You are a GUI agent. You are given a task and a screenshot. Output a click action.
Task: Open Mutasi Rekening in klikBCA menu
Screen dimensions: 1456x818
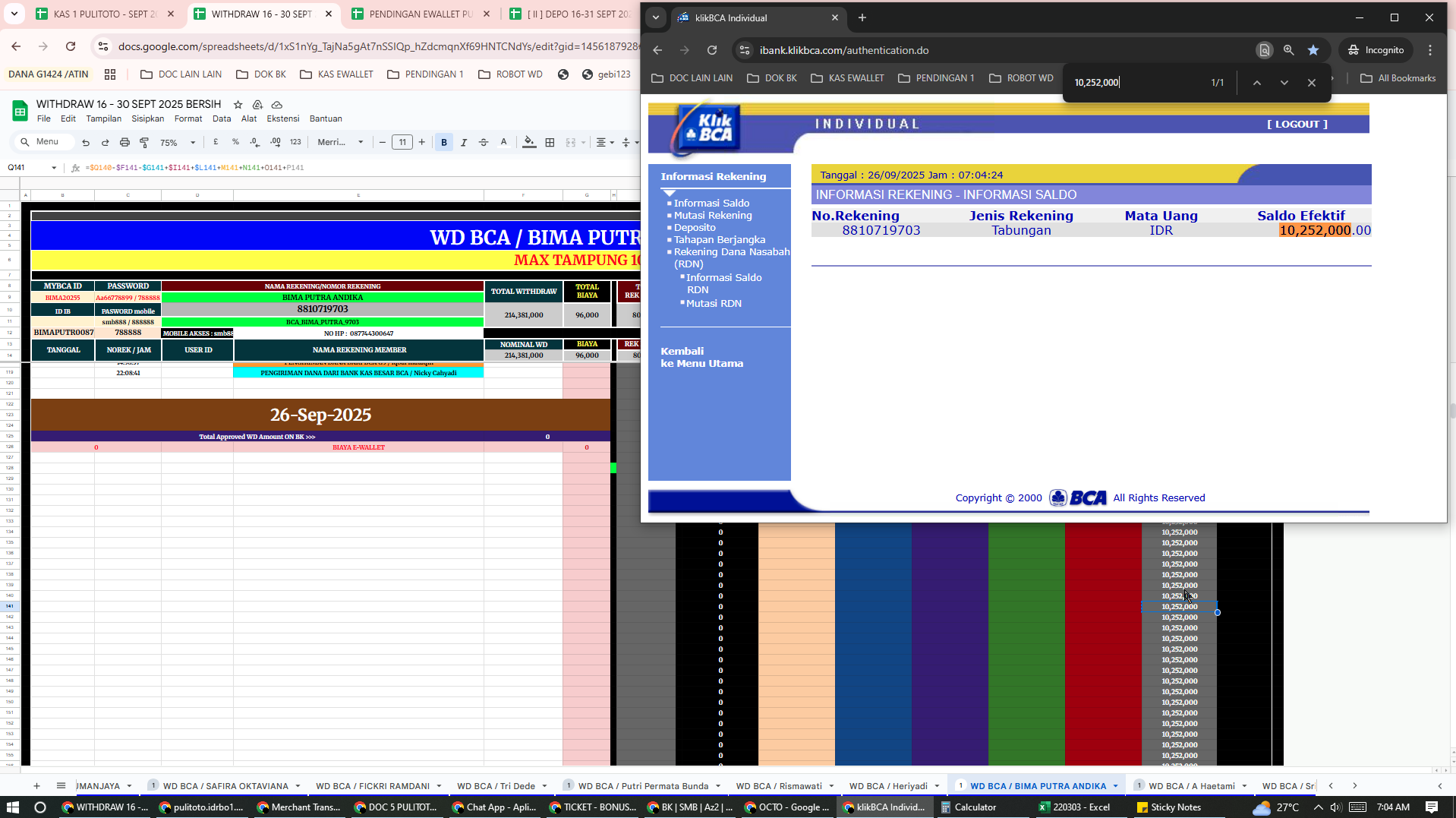[713, 215]
